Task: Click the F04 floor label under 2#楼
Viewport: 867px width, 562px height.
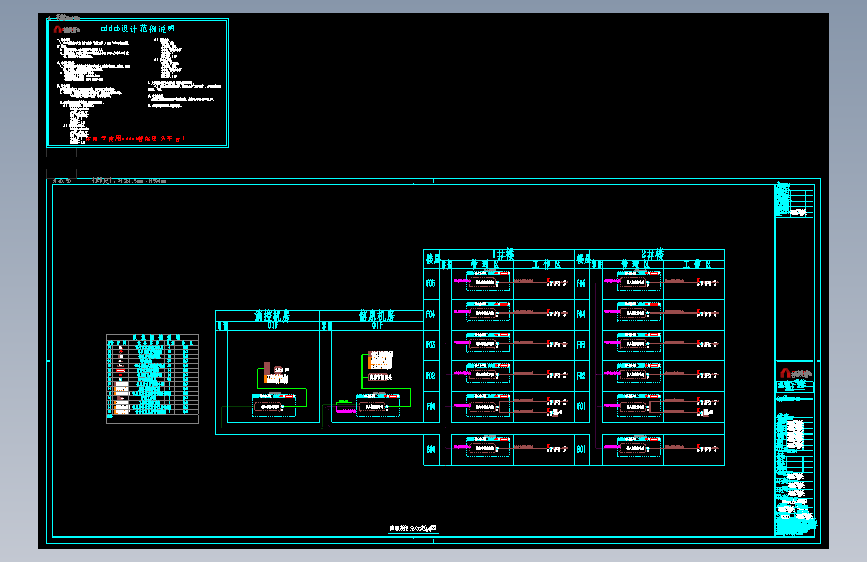Action: click(581, 314)
